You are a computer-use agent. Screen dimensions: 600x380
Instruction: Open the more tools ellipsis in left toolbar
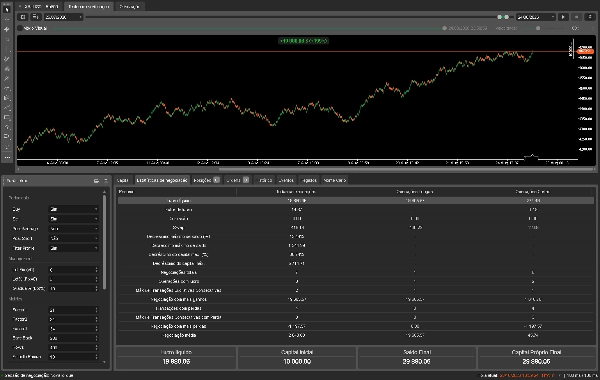7,157
